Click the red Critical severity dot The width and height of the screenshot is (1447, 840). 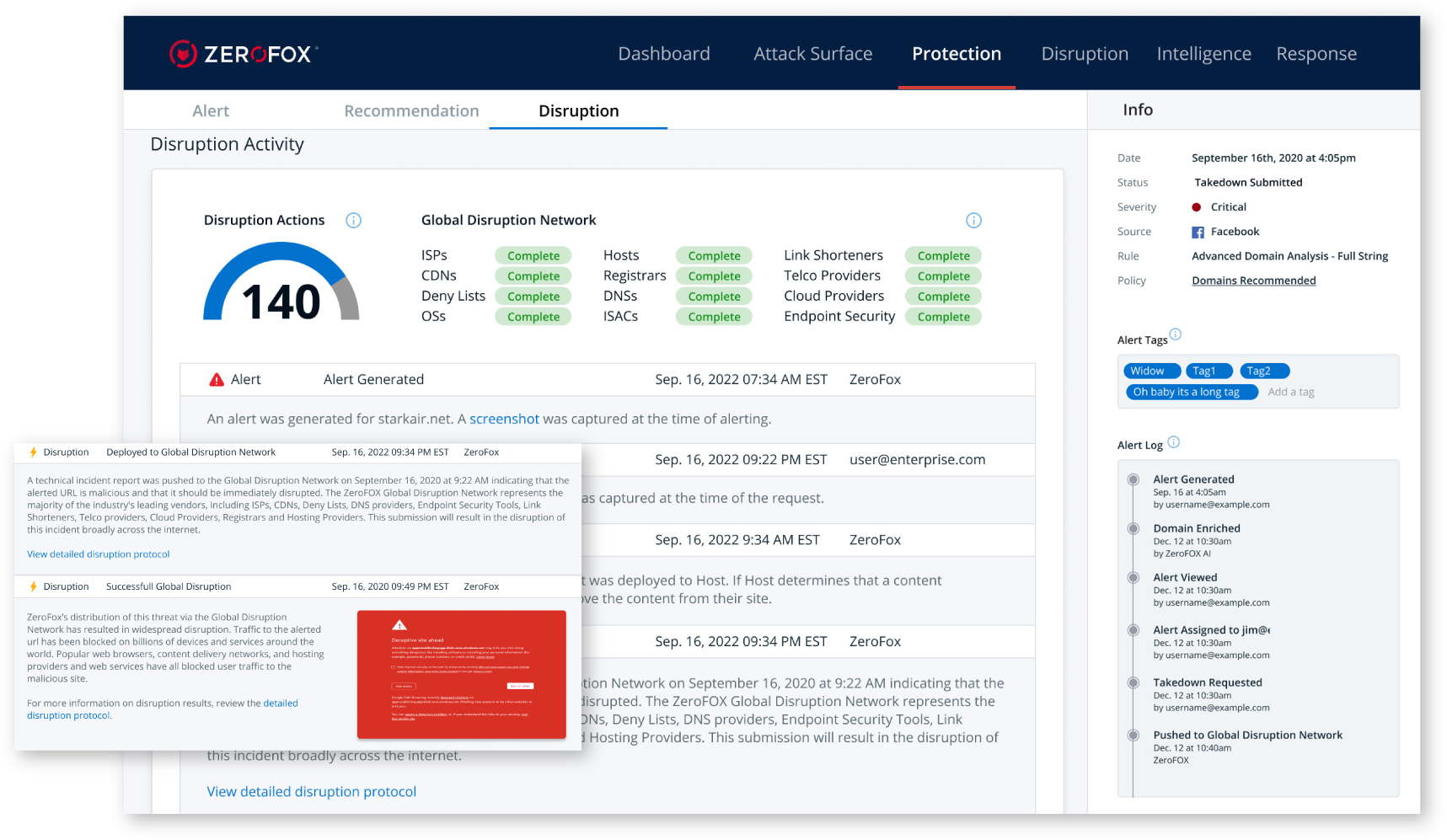point(1196,207)
